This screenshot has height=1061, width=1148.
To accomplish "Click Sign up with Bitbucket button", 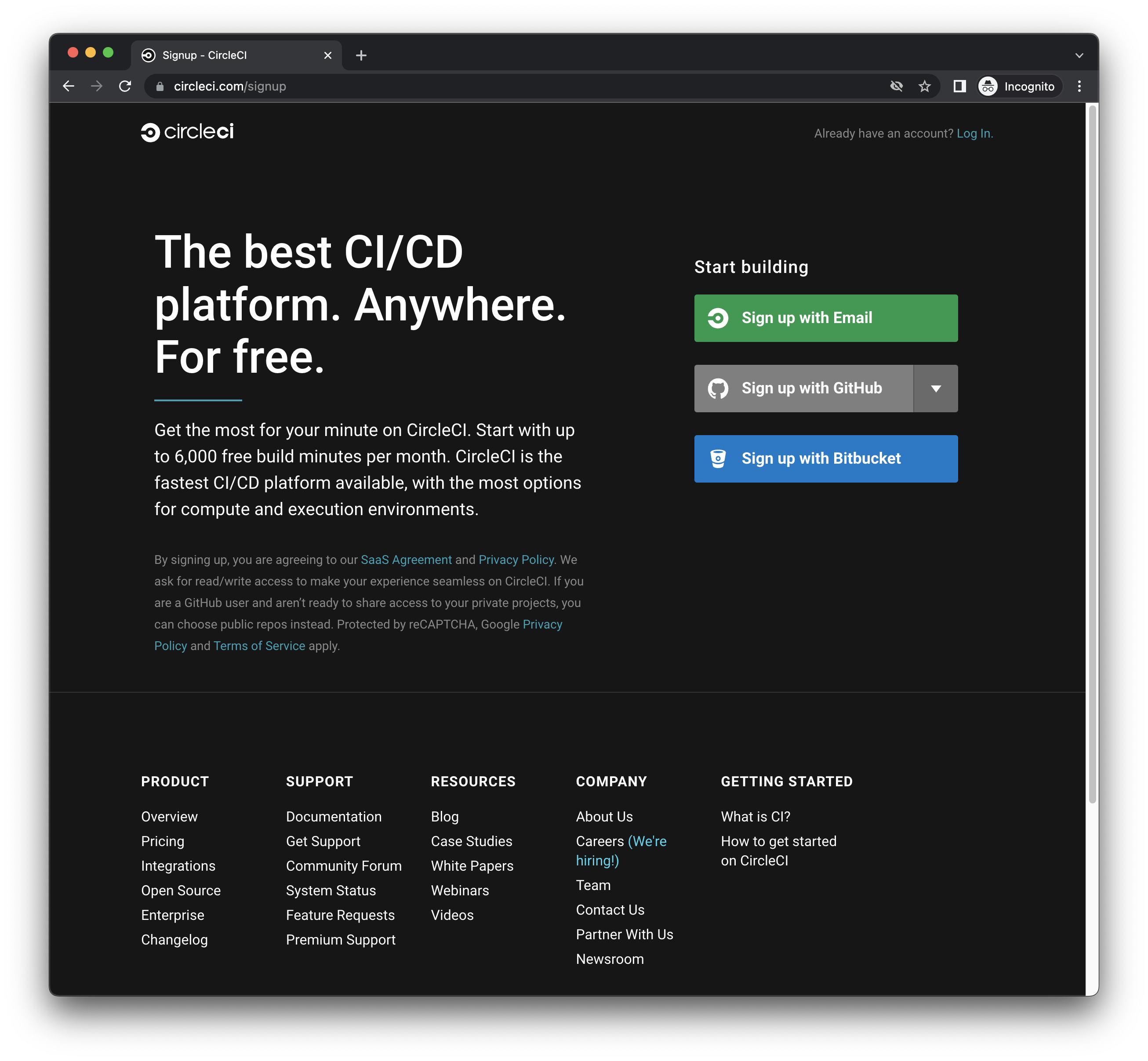I will [825, 459].
